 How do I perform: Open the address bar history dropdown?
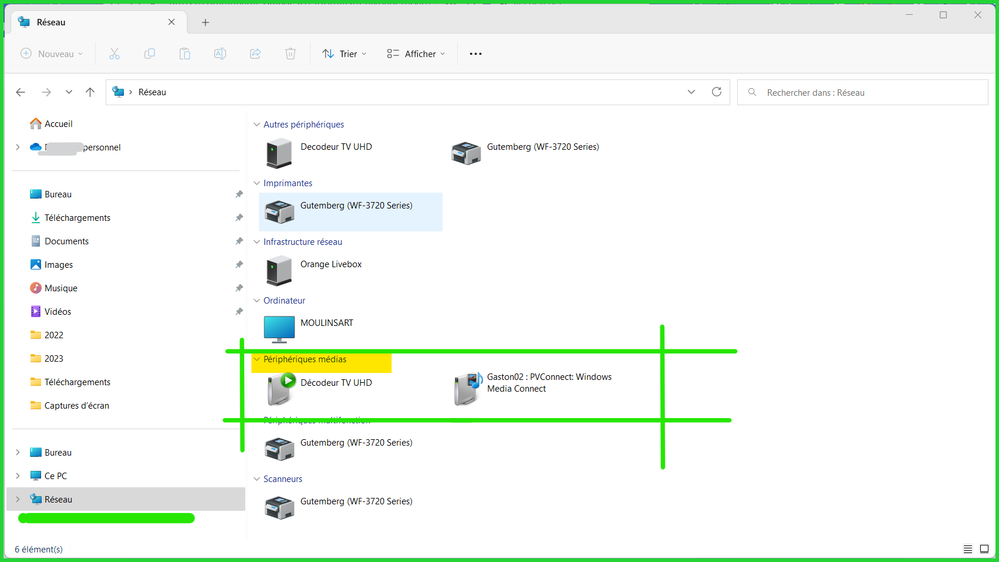(x=691, y=92)
